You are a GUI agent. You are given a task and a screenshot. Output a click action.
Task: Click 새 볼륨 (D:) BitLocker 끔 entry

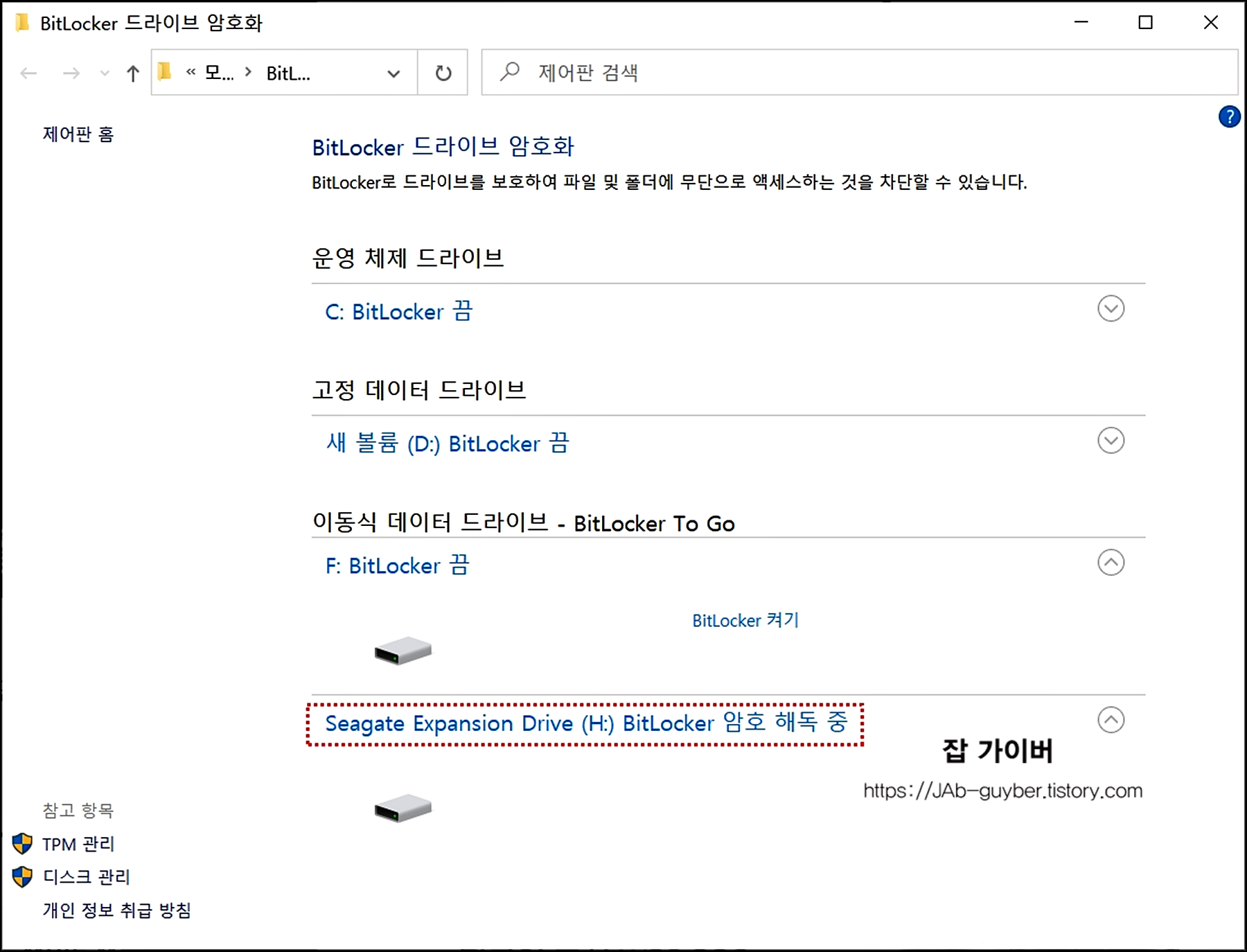coord(448,443)
